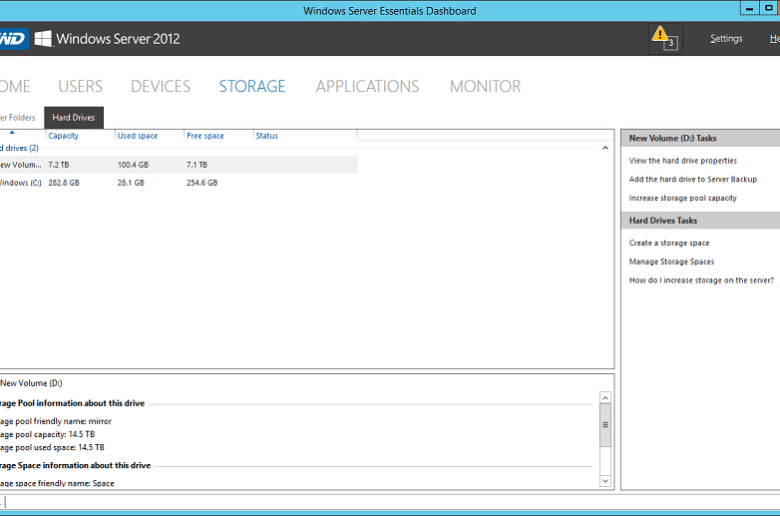Image resolution: width=780 pixels, height=516 pixels.
Task: Open Settings in the header
Action: coord(726,38)
